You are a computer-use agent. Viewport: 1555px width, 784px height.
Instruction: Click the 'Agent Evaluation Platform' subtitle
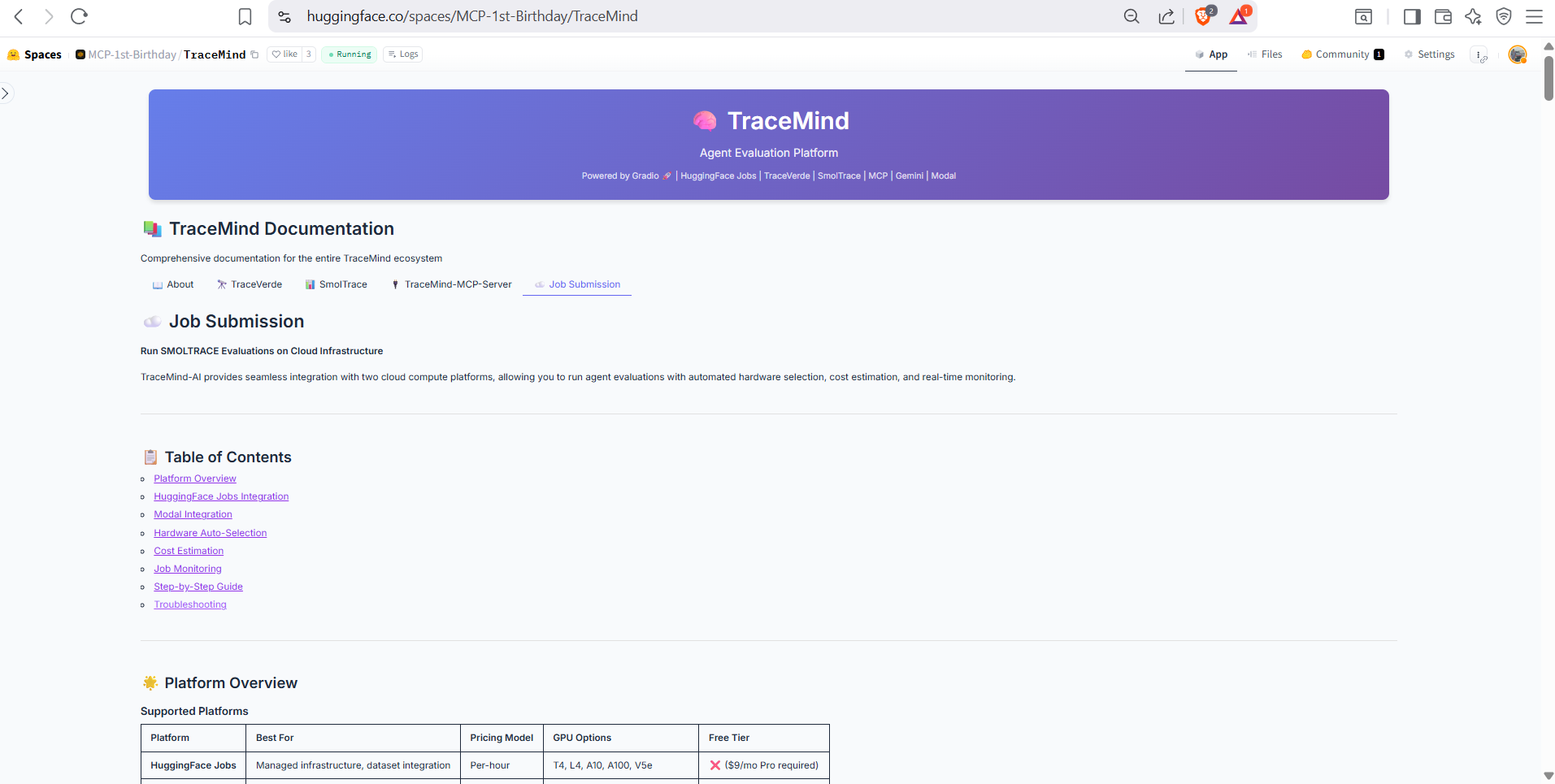point(769,153)
